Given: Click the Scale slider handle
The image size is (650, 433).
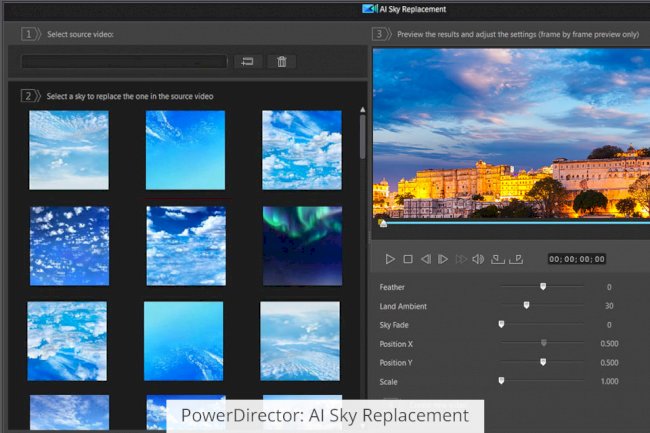Looking at the screenshot, I should 501,380.
